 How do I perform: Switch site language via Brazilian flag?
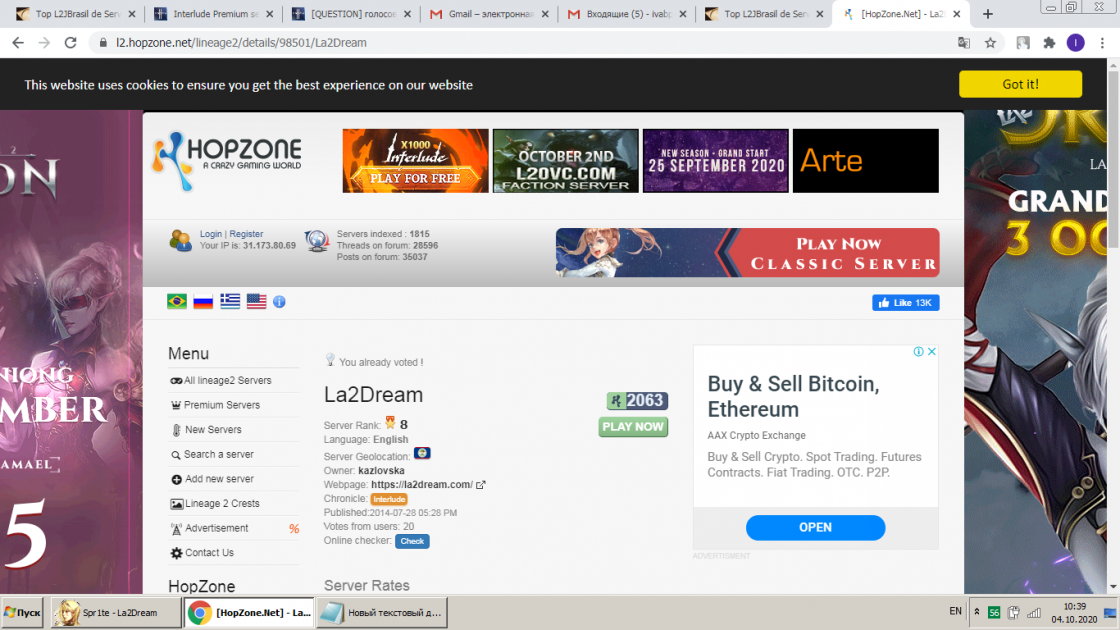pyautogui.click(x=177, y=301)
